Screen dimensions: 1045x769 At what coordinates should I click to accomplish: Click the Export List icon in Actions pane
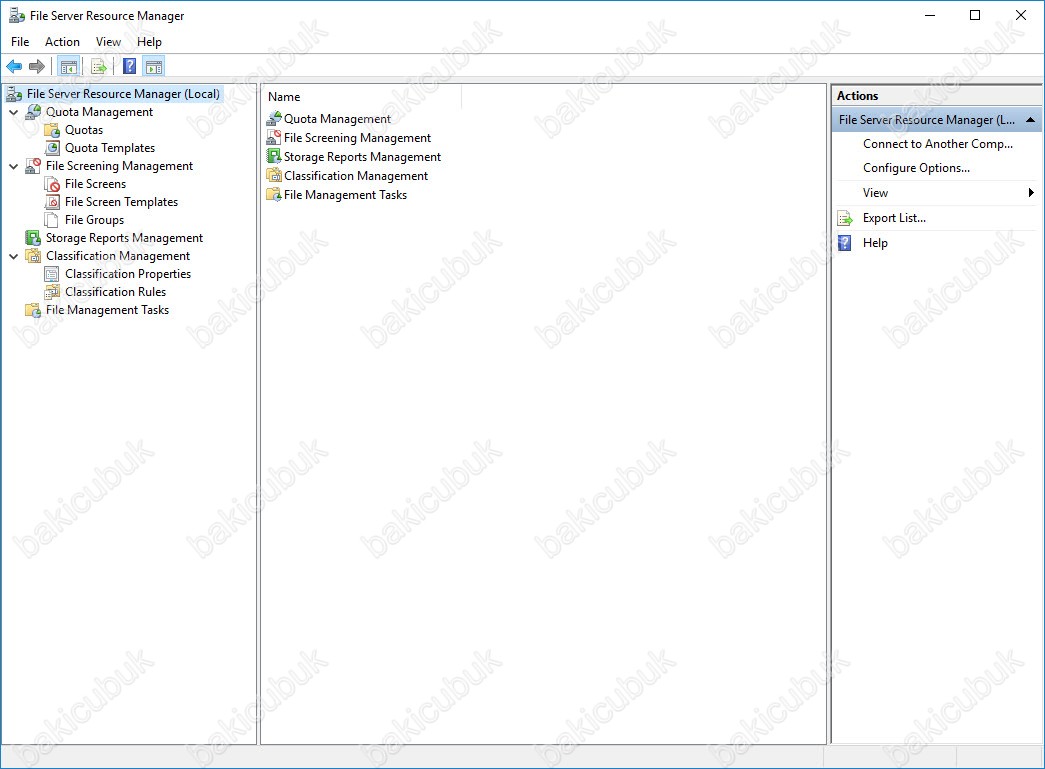(x=845, y=219)
